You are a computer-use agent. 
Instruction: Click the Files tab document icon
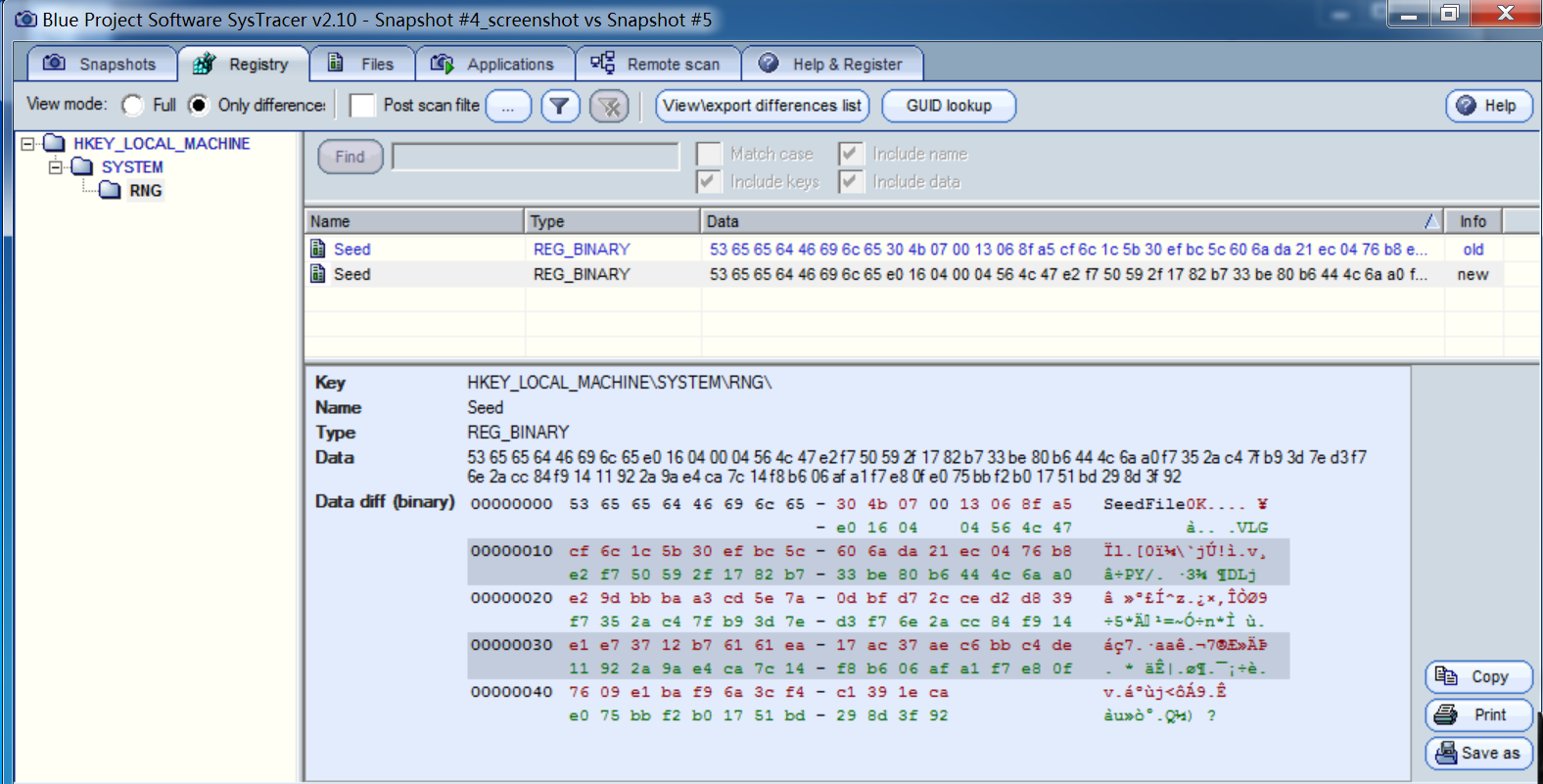click(x=335, y=63)
